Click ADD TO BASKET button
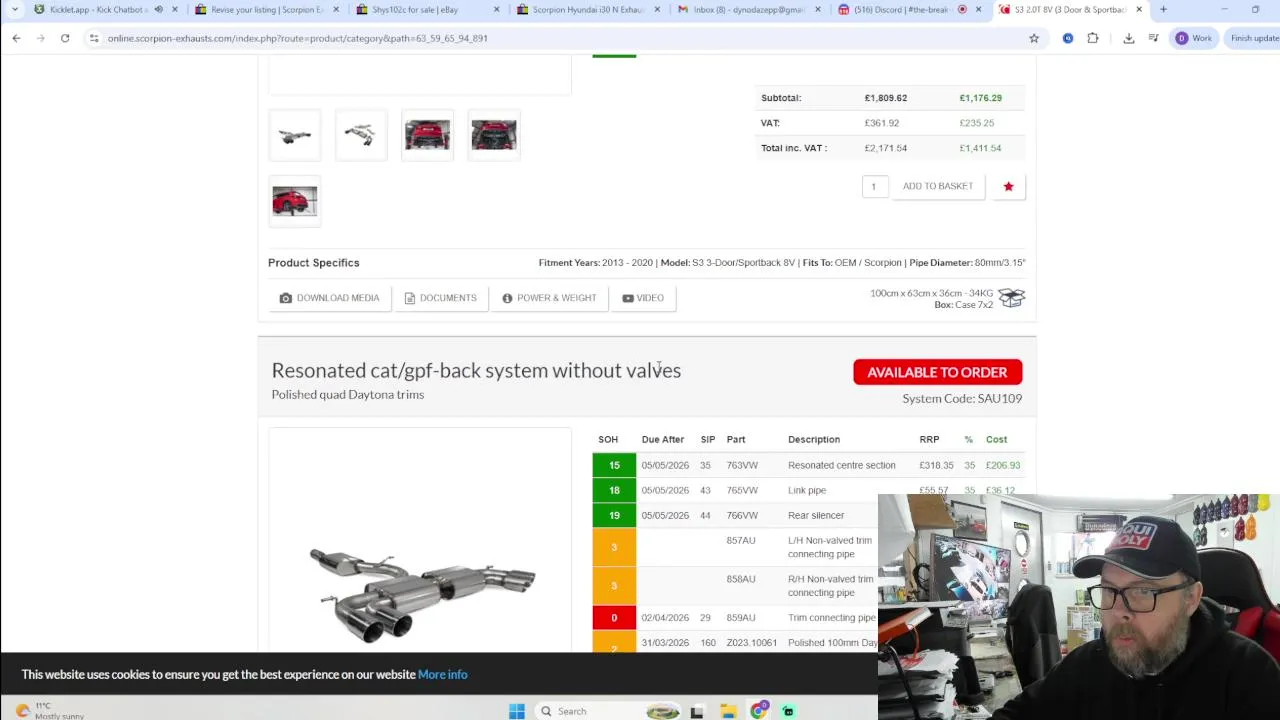Screen dimensions: 1280x720 937,186
